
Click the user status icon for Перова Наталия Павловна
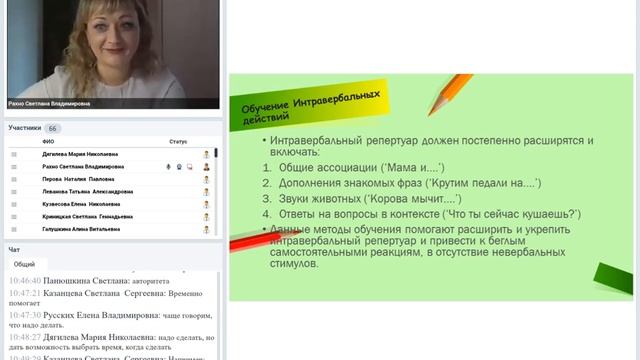point(207,179)
